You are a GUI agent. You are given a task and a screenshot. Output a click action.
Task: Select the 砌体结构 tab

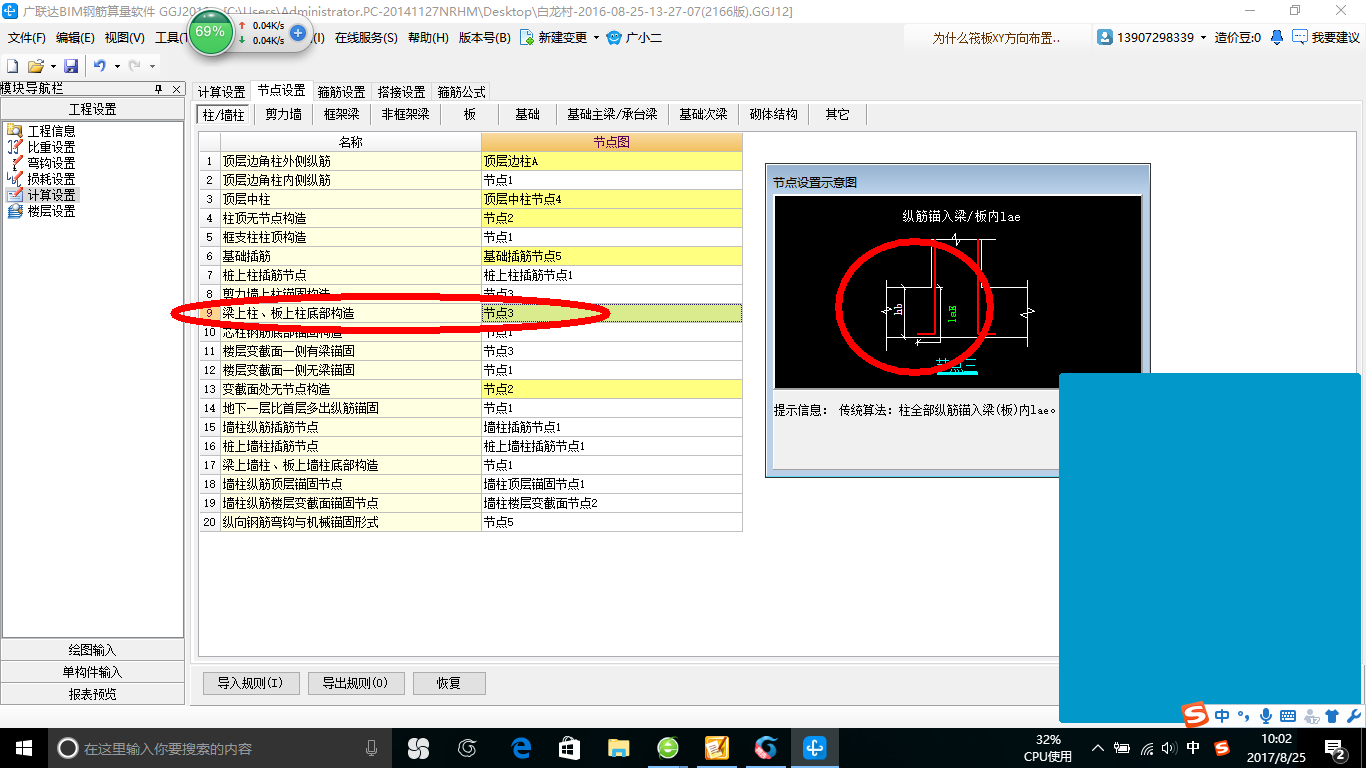click(x=773, y=114)
